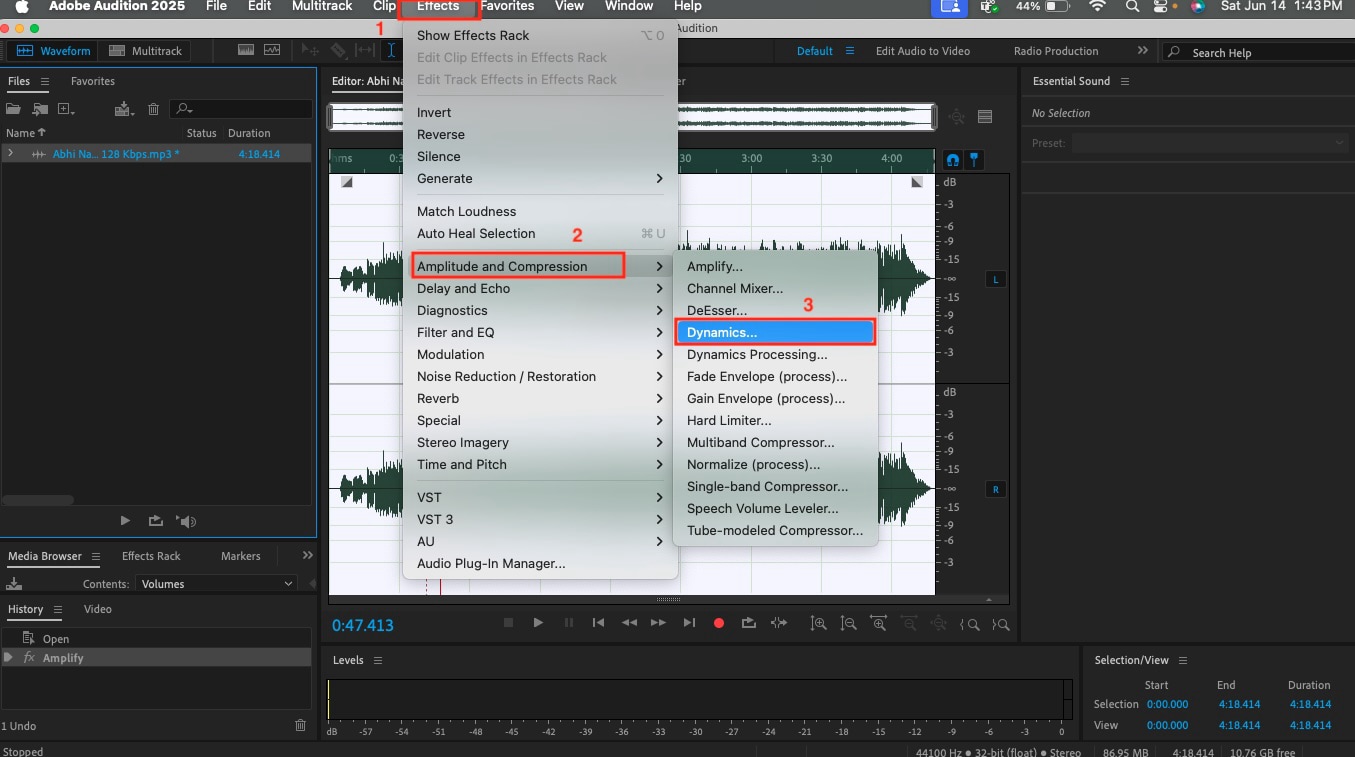Switch to Multitrack view
The height and width of the screenshot is (757, 1355).
point(144,50)
